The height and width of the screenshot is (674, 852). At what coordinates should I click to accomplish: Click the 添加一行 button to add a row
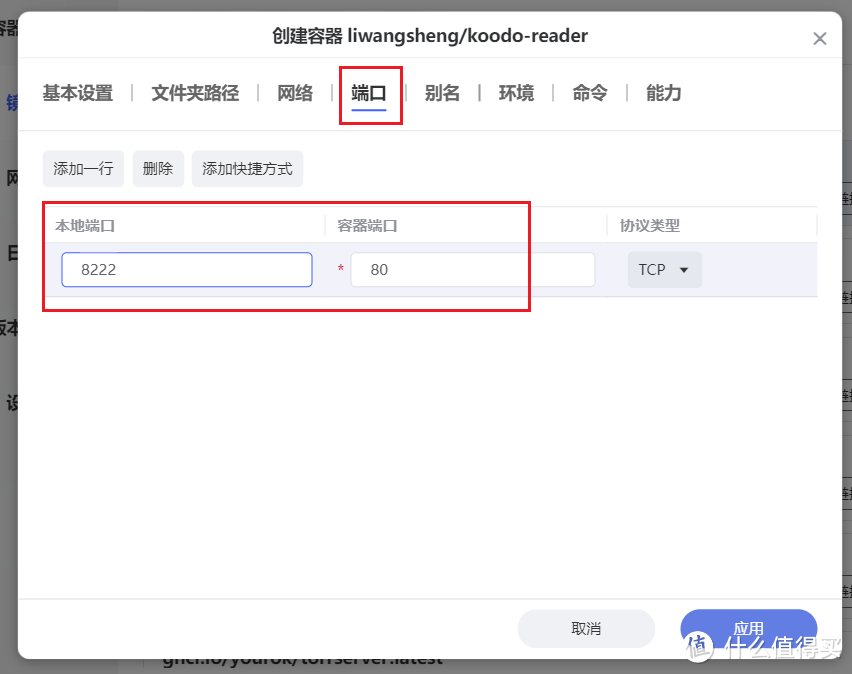(83, 168)
